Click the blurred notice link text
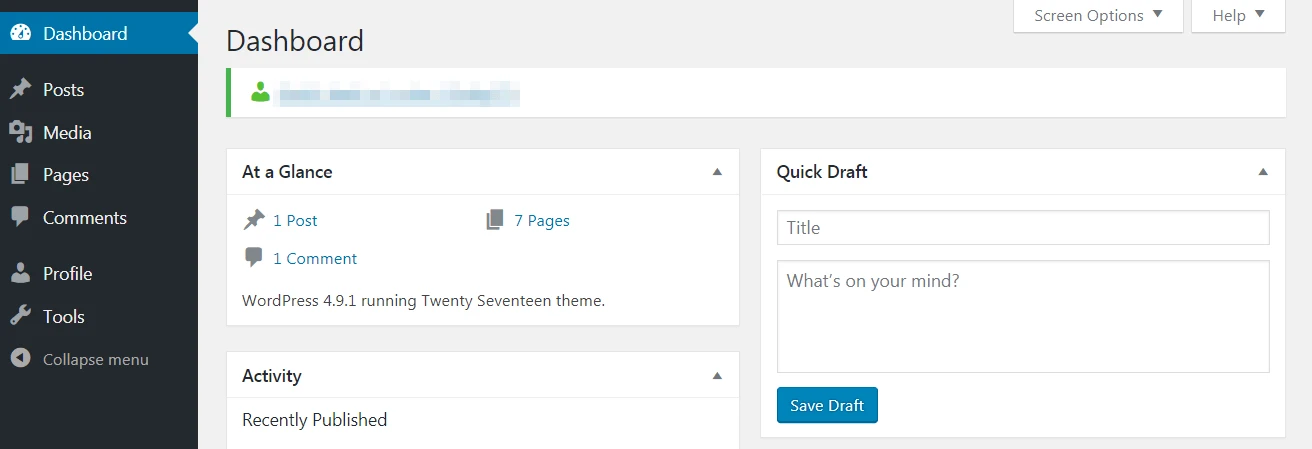The width and height of the screenshot is (1312, 449). click(399, 95)
